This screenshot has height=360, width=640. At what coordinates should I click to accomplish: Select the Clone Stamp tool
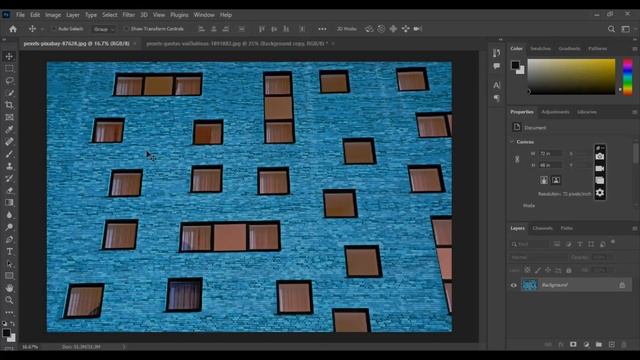[9, 166]
